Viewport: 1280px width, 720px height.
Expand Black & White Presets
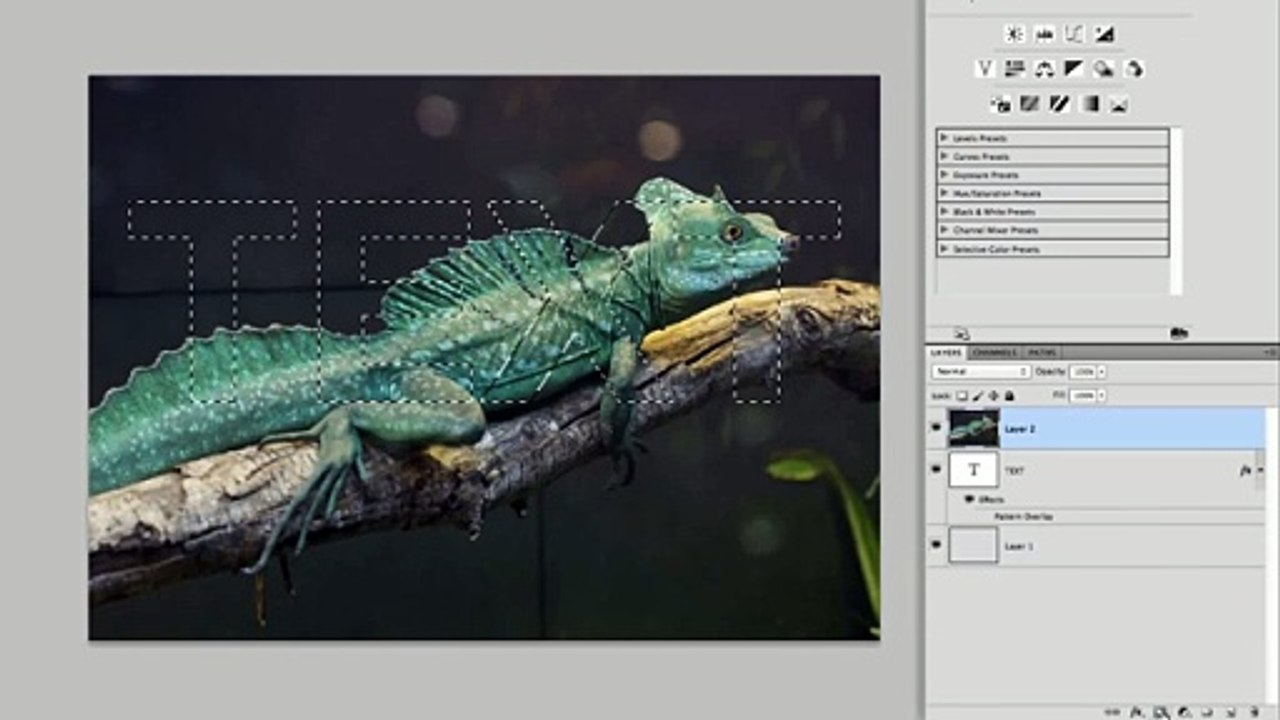coord(944,212)
